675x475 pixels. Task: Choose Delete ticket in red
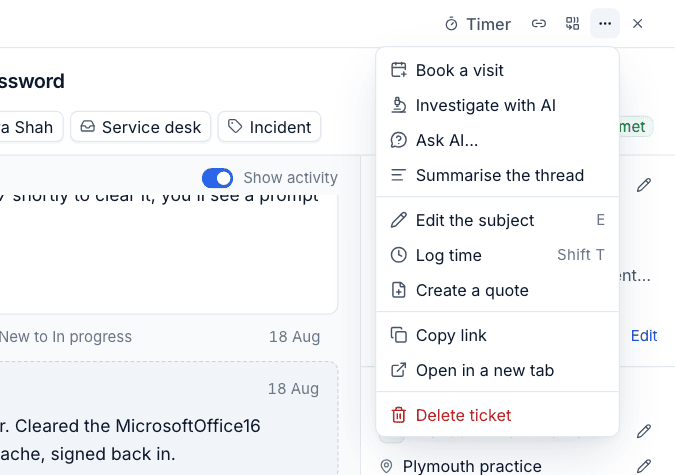(x=497, y=415)
